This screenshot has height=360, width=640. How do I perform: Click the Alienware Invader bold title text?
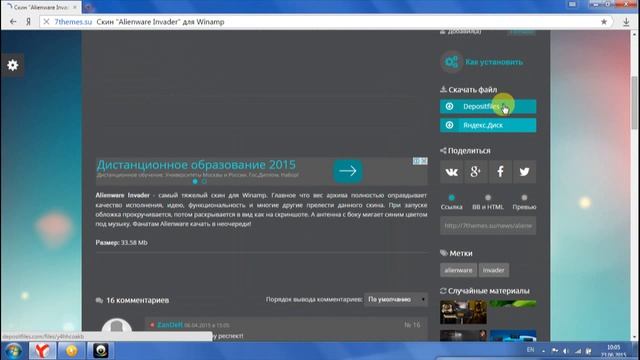pos(122,195)
